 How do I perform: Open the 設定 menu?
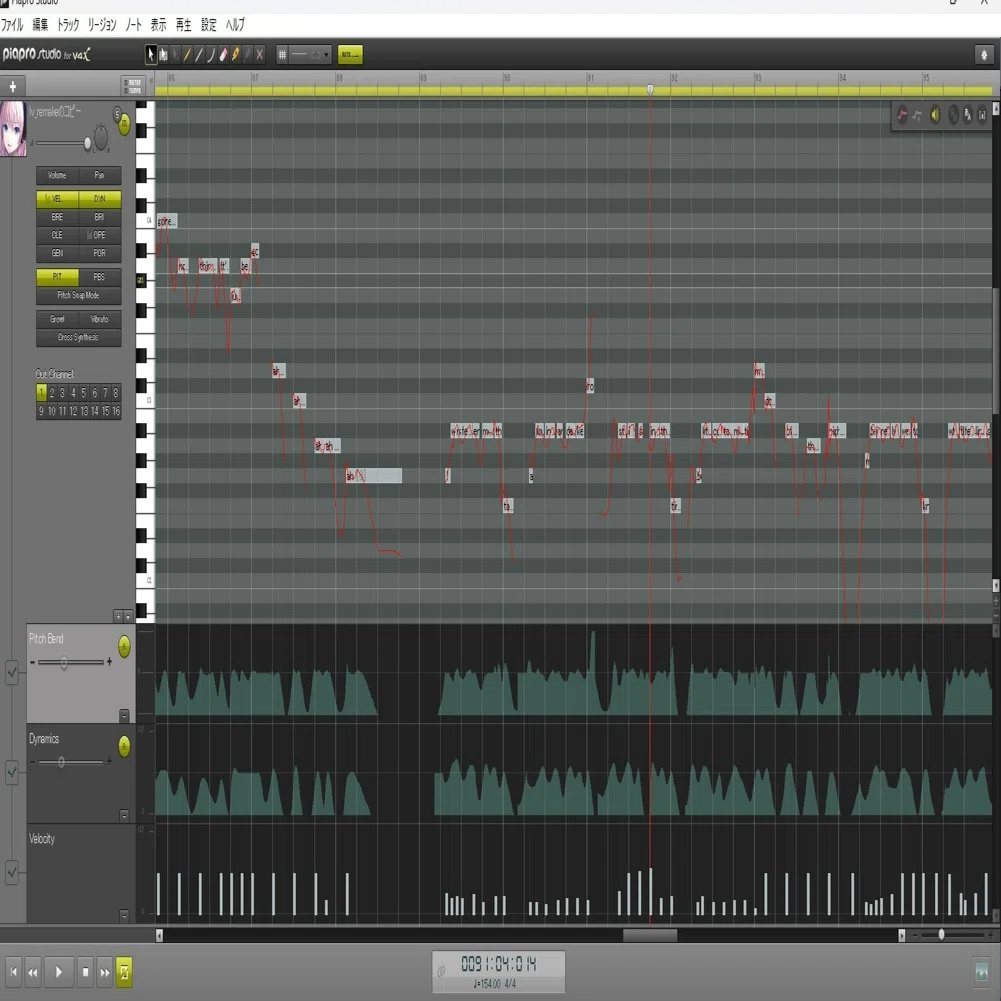click(x=209, y=25)
